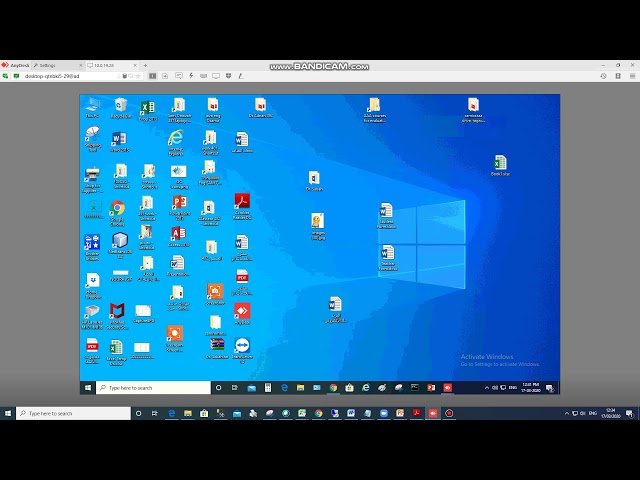Open Task View on remote taskbar
This screenshot has height=480, width=640.
click(235, 388)
